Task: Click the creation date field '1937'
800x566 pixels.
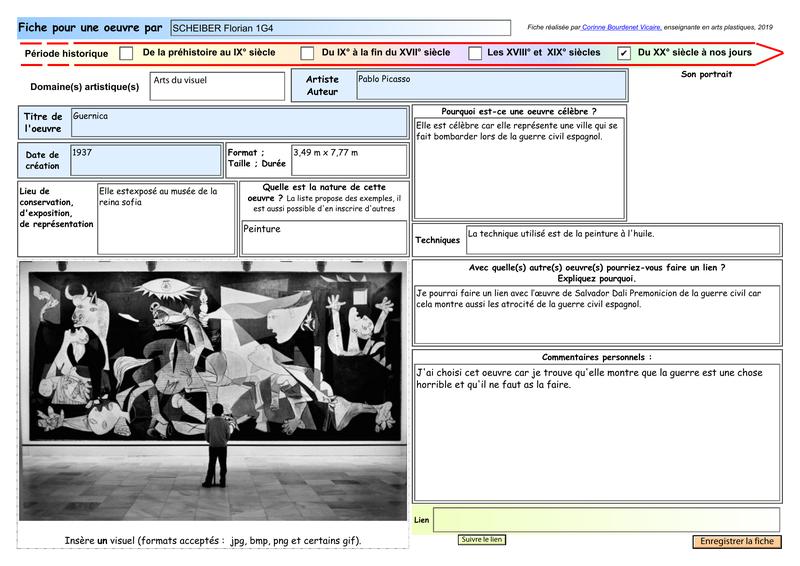Action: [146, 160]
